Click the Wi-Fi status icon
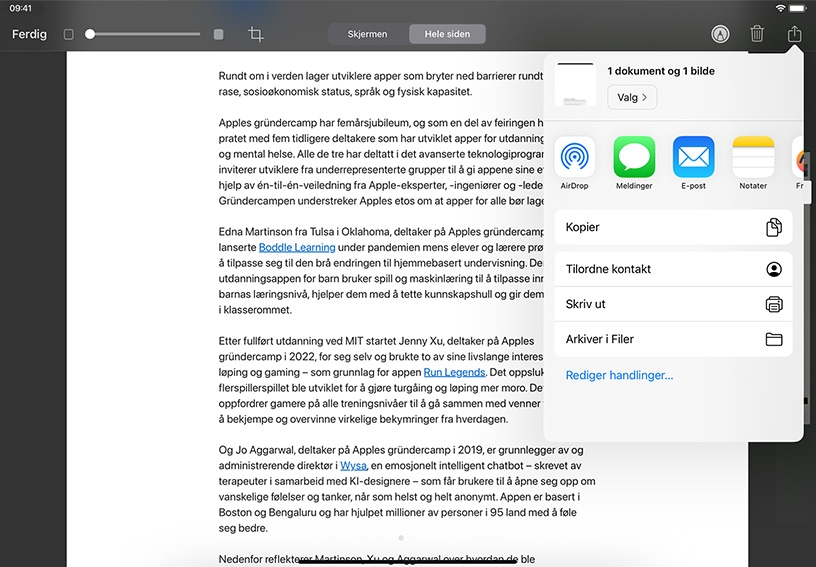 (780, 8)
